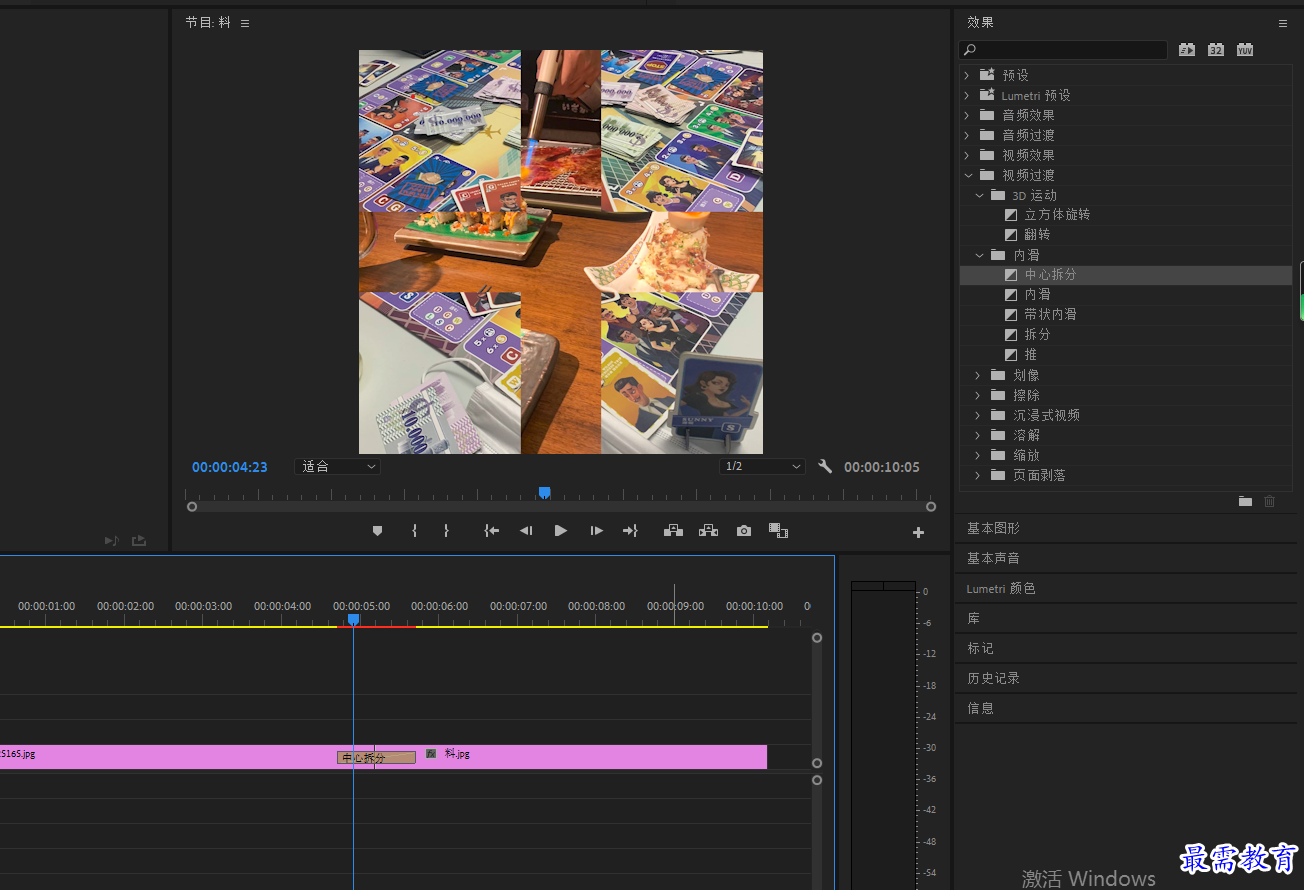Create a new custom bin in Effects
This screenshot has height=890, width=1304.
coord(1245,501)
